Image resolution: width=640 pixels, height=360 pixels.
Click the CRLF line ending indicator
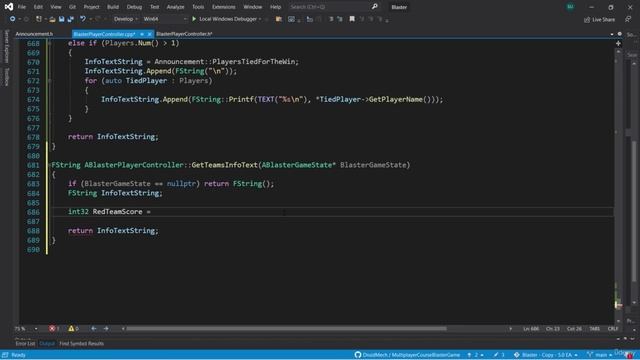click(613, 329)
